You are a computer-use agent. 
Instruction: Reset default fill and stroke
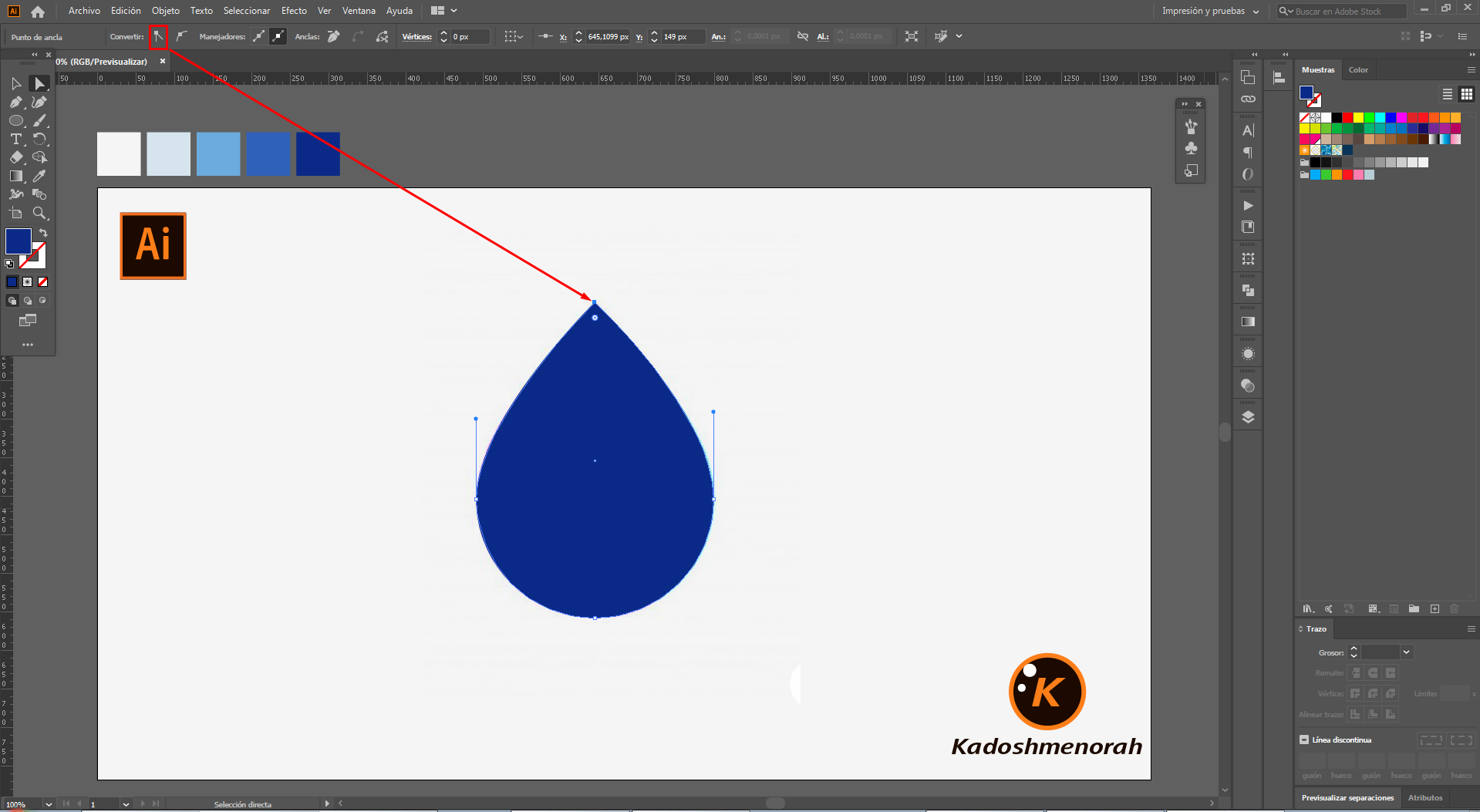click(9, 264)
